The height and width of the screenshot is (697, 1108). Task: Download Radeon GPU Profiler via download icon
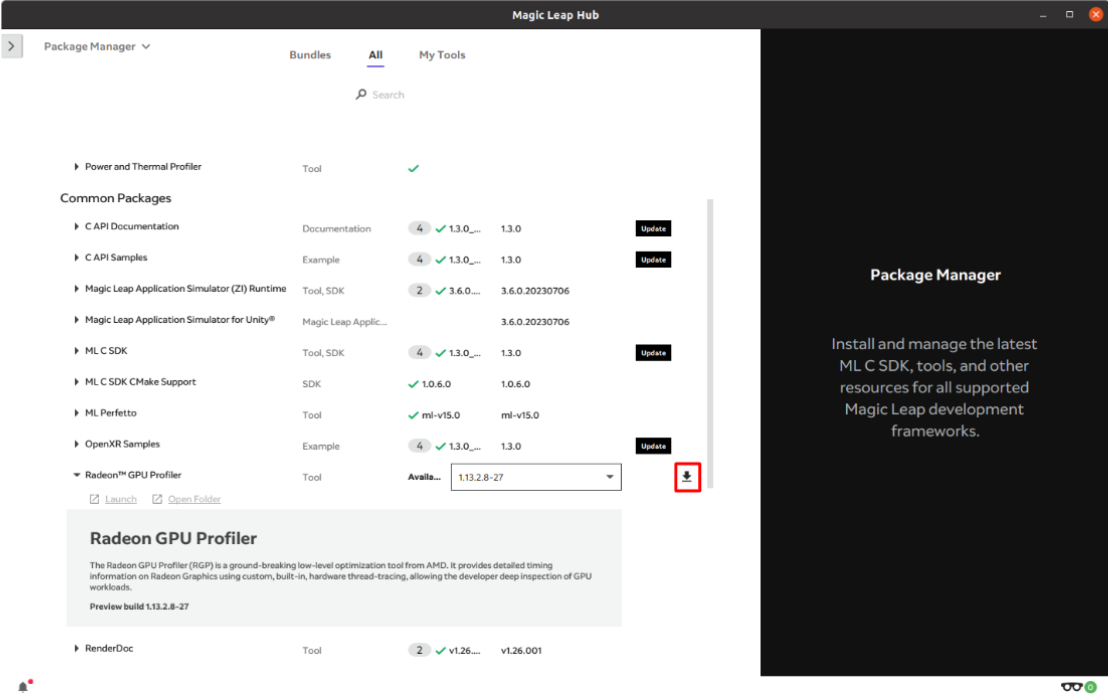pos(686,477)
